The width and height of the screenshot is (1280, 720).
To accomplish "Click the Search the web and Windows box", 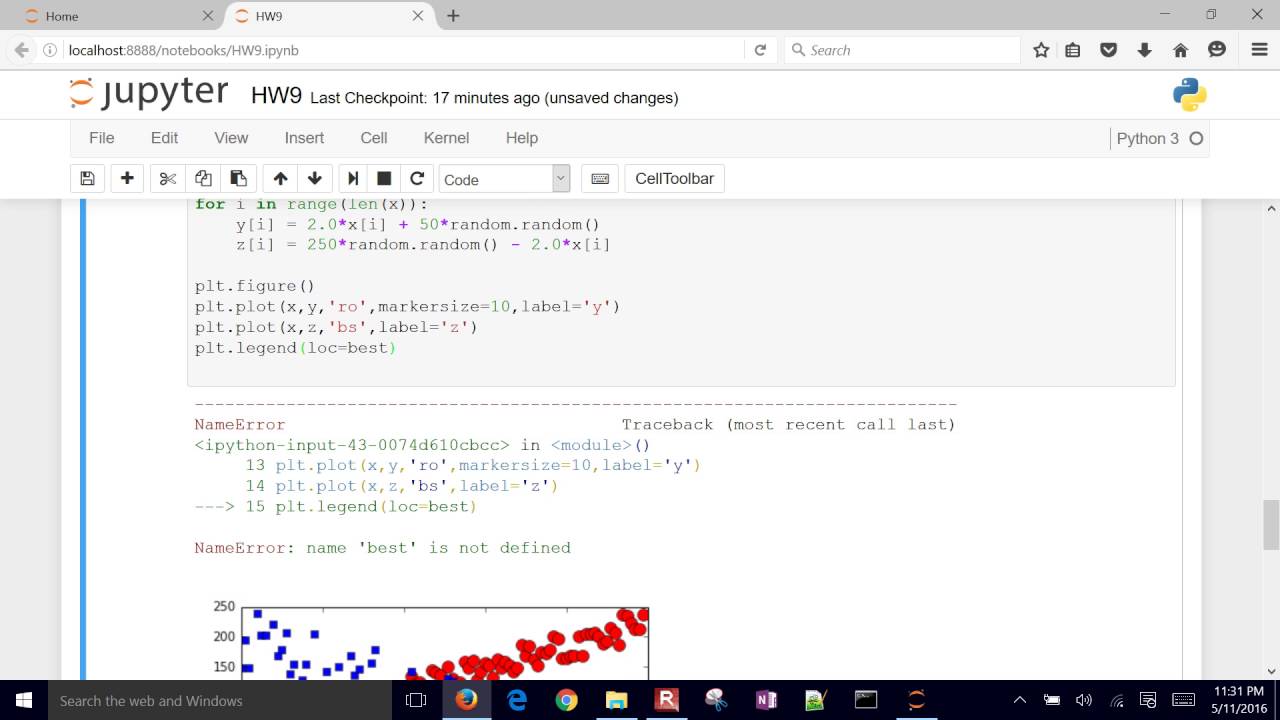I will [x=220, y=701].
